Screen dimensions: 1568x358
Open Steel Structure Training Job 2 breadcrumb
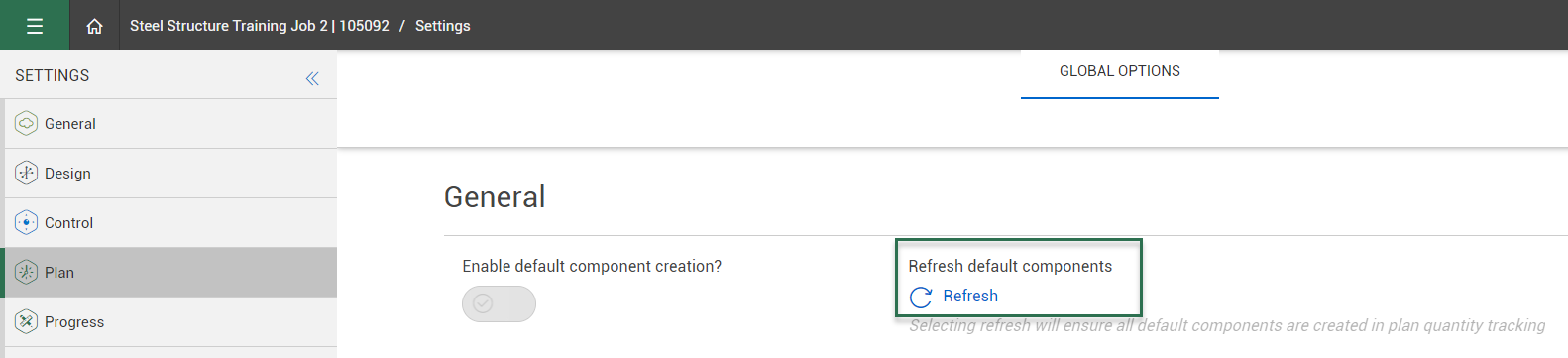pyautogui.click(x=260, y=26)
